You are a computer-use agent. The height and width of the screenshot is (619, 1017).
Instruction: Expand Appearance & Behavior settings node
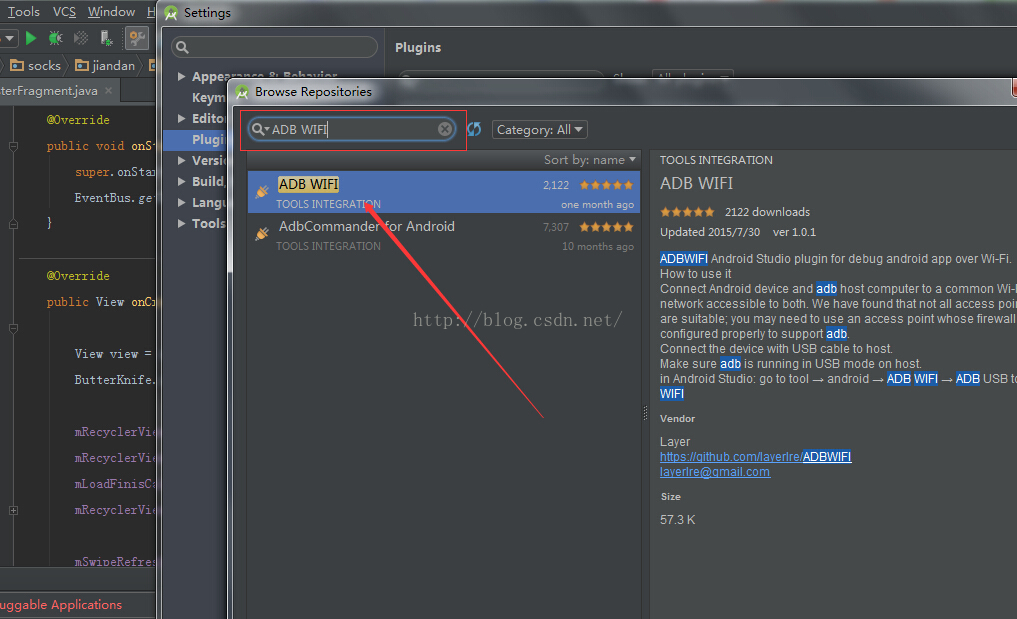tap(182, 77)
